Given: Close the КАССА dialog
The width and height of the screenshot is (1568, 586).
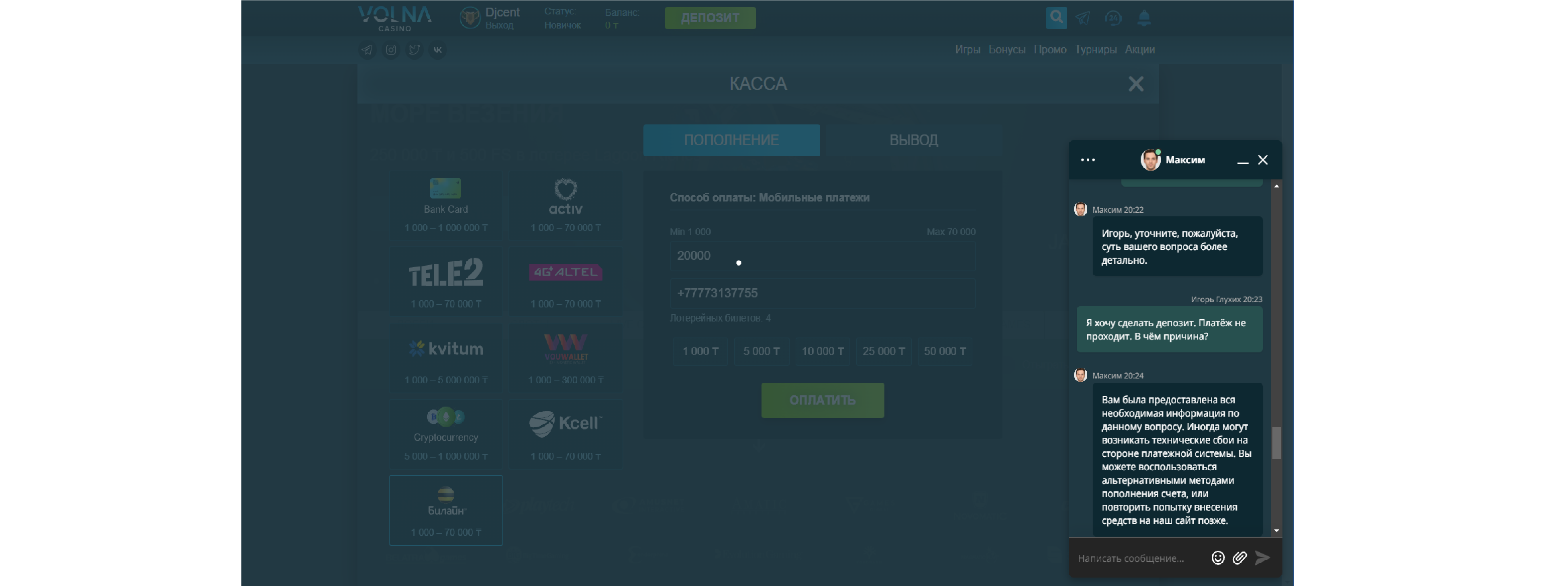Looking at the screenshot, I should [x=1135, y=83].
